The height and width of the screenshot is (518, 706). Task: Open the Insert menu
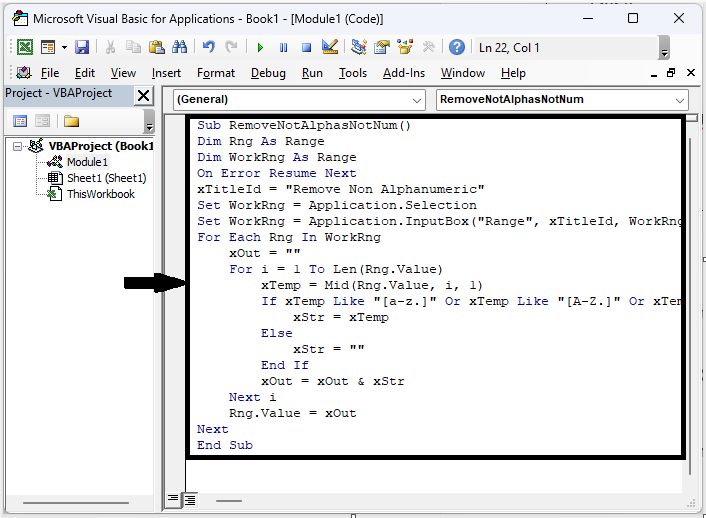coord(166,73)
